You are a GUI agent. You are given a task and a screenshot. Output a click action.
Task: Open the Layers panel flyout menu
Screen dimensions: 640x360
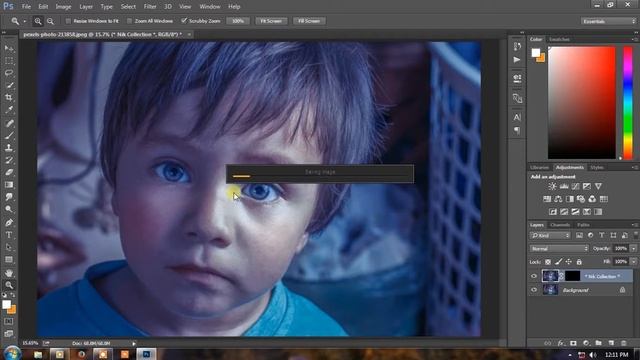coord(635,225)
